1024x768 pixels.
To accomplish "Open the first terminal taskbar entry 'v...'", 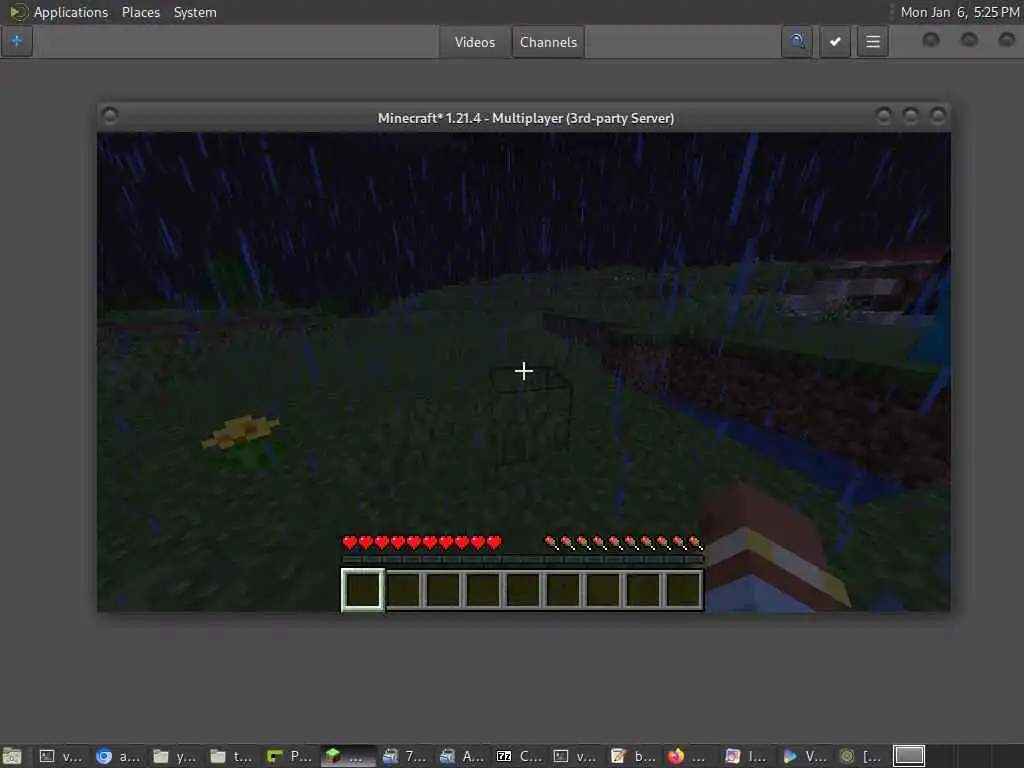I will pos(61,756).
